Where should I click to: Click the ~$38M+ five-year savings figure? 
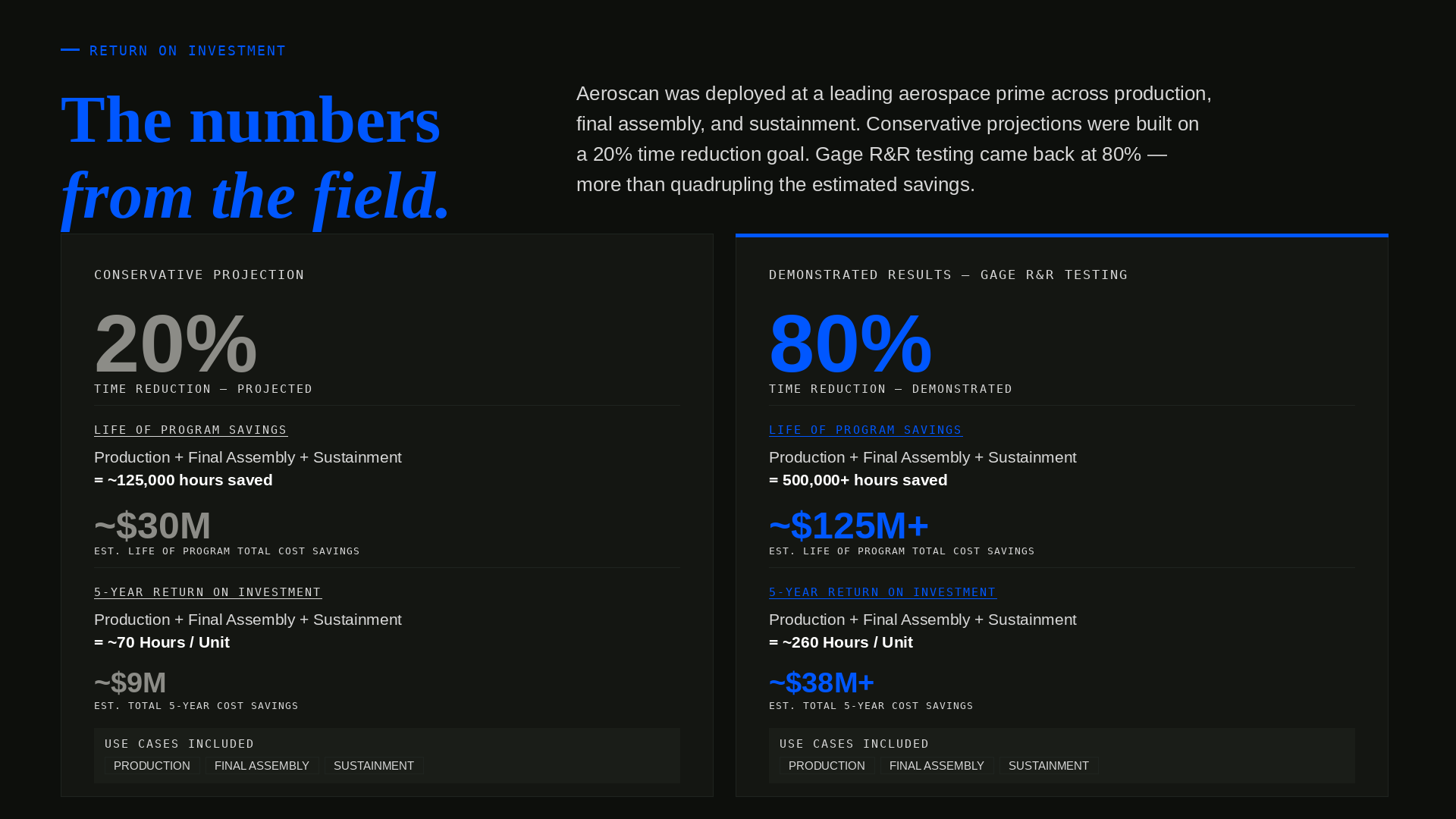pos(821,682)
